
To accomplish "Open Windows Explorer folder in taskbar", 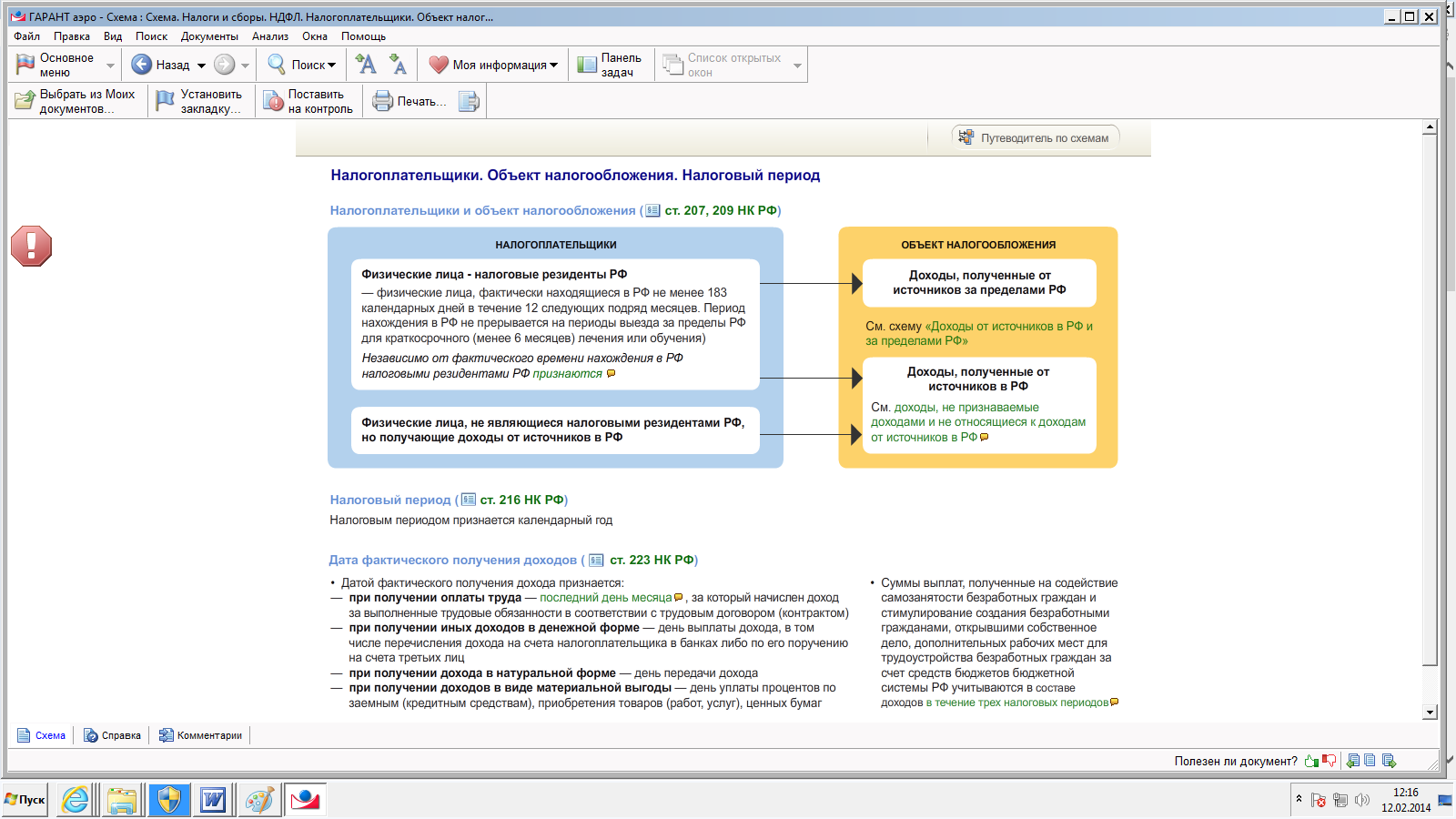I will coord(122,800).
